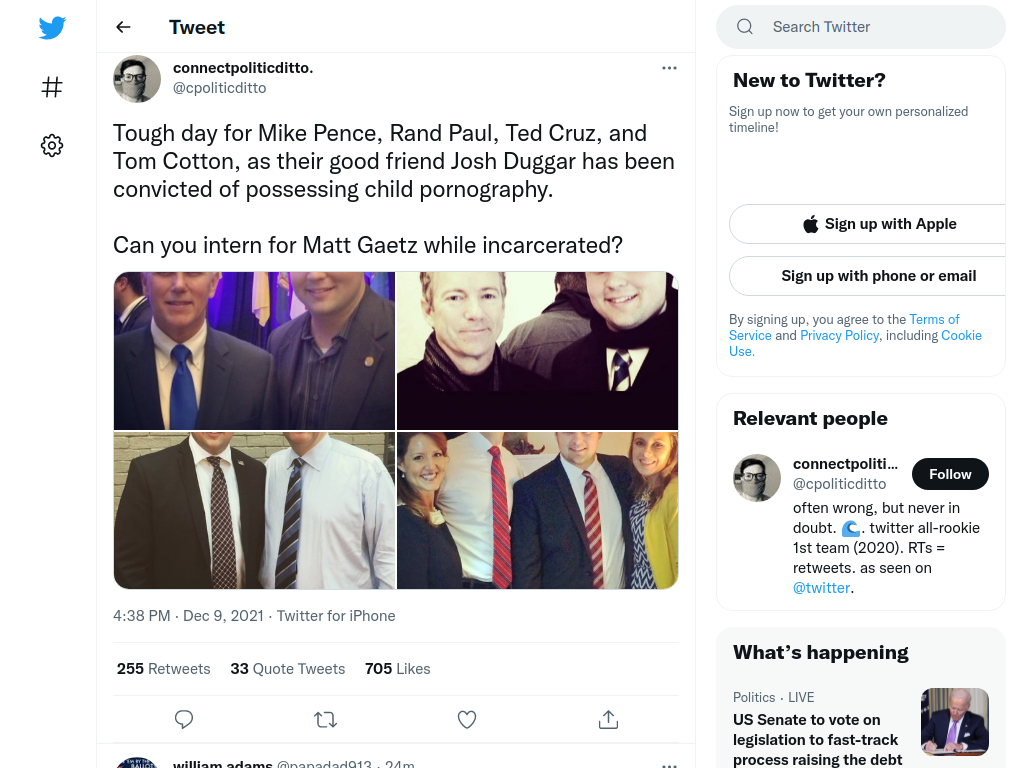1024x768 pixels.
Task: Go back using the arrow icon
Action: tap(123, 27)
